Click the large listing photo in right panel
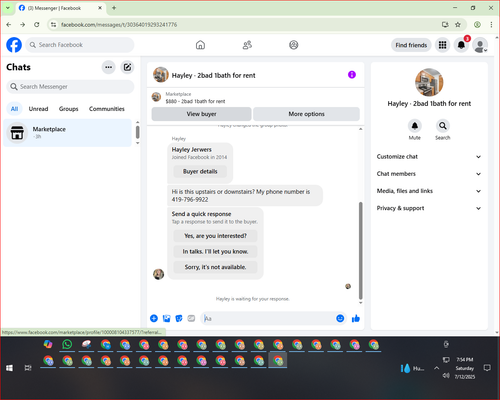This screenshot has height=400, width=500. coord(429,82)
